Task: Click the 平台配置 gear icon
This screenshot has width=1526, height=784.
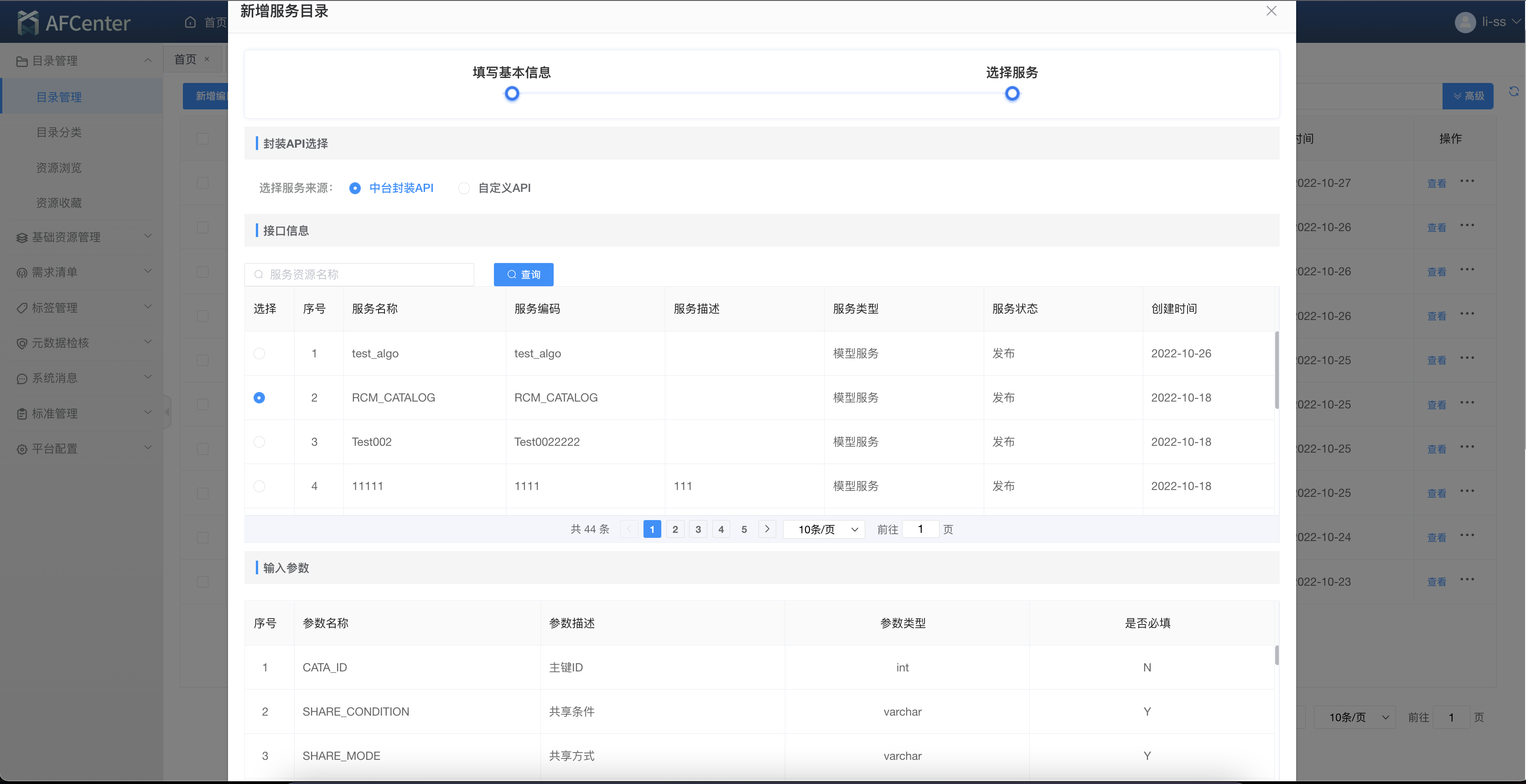Action: point(22,449)
